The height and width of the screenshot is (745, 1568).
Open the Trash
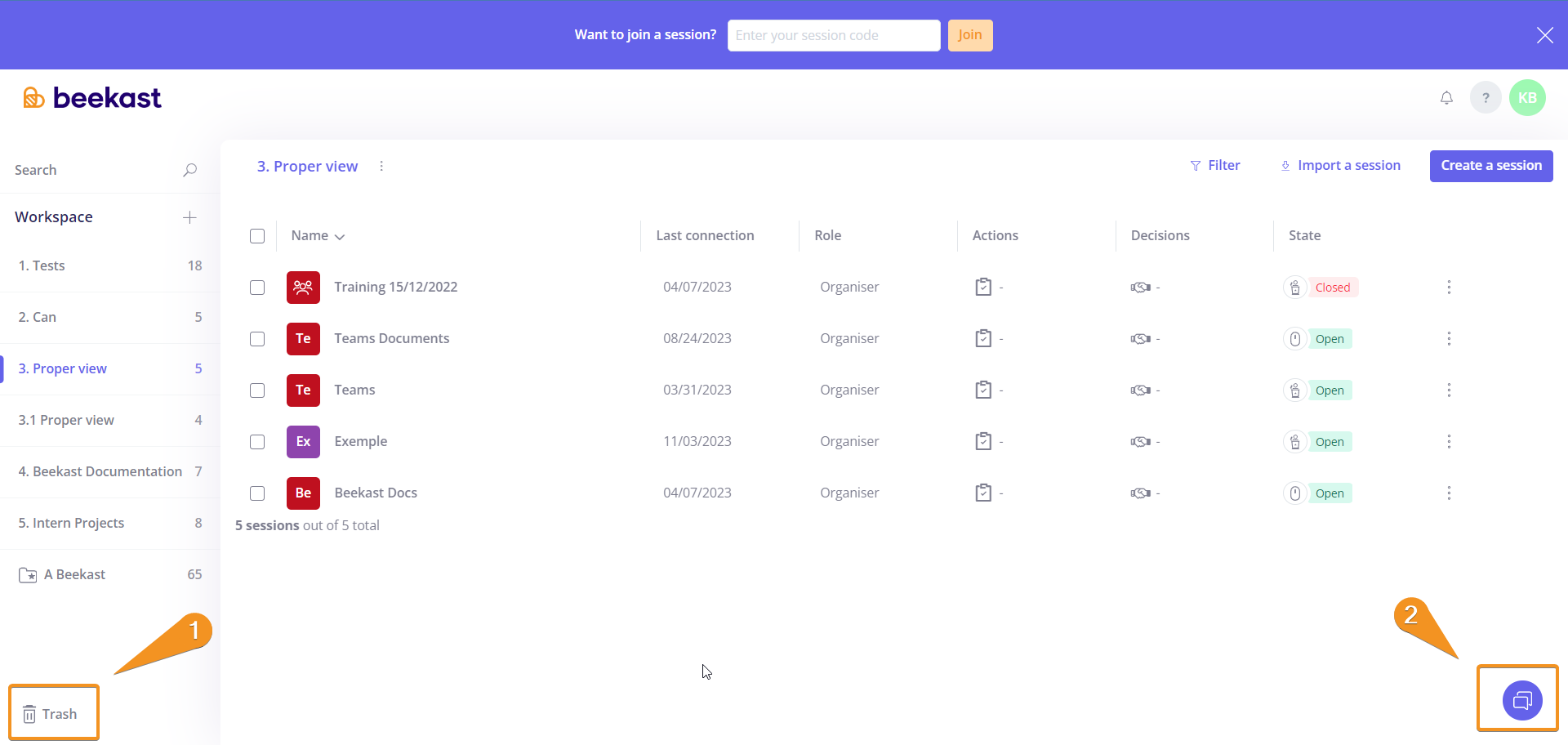[51, 714]
